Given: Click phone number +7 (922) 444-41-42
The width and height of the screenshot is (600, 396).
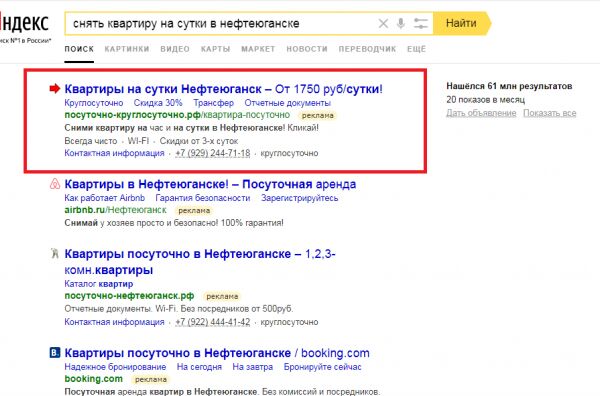Looking at the screenshot, I should [212, 322].
